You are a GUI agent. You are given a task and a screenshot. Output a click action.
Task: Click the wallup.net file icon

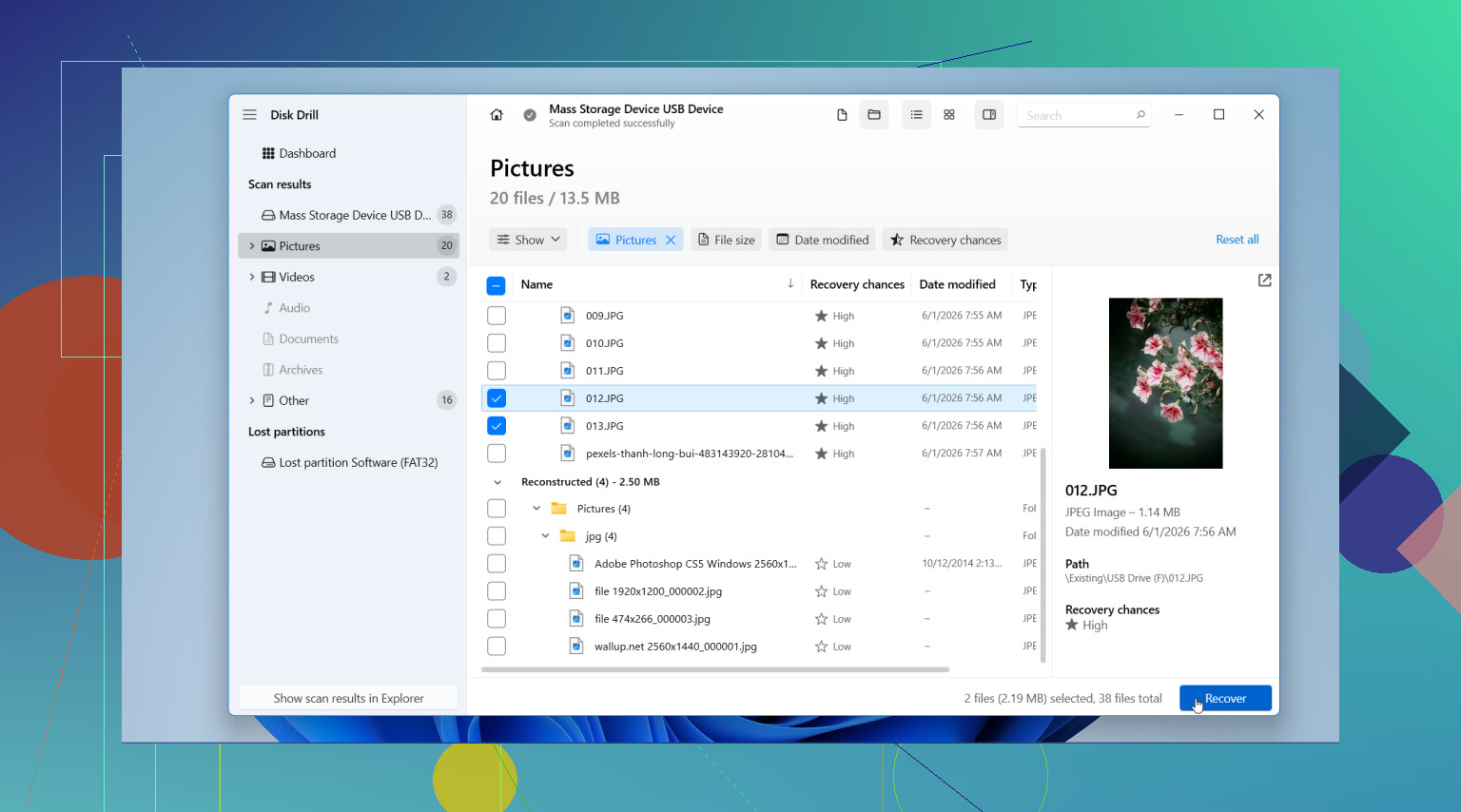(x=576, y=647)
